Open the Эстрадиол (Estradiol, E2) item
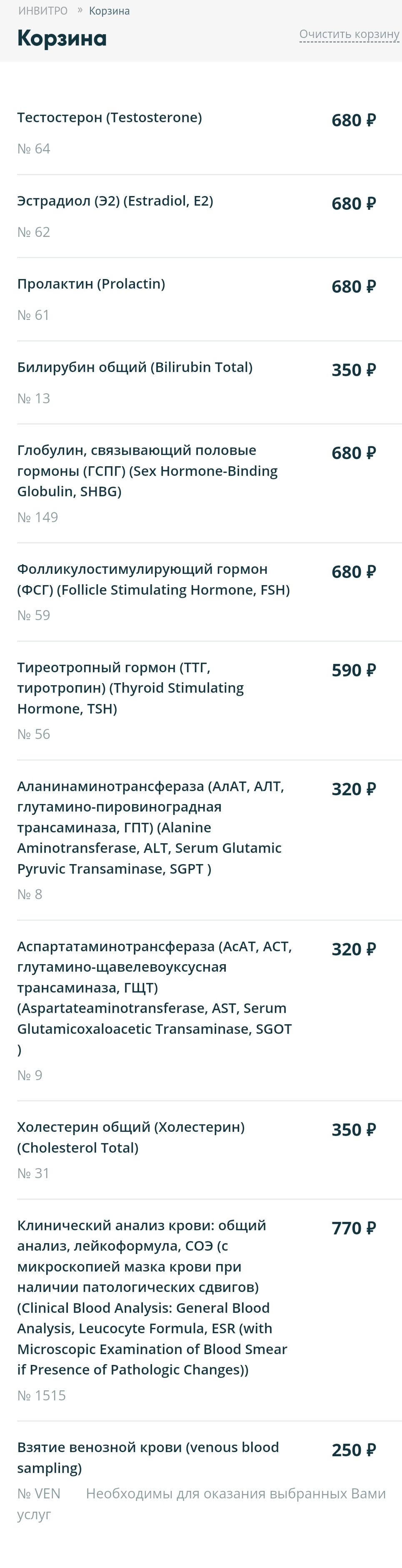 (x=115, y=201)
